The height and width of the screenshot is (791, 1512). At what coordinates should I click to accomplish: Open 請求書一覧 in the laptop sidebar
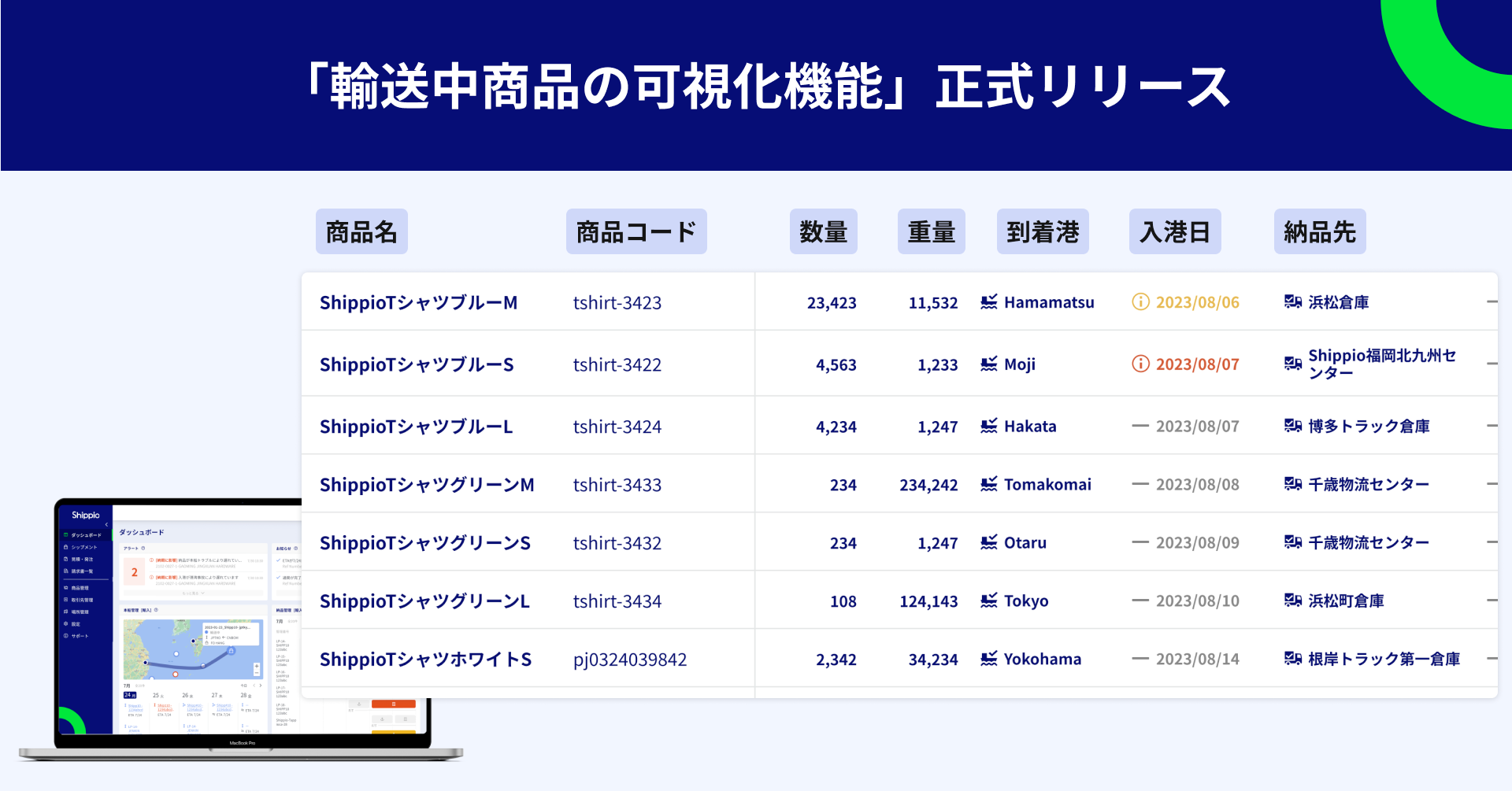78,571
